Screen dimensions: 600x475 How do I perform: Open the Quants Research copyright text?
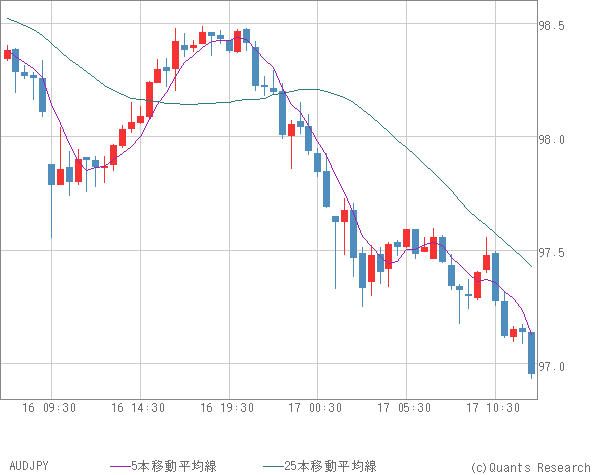click(530, 467)
